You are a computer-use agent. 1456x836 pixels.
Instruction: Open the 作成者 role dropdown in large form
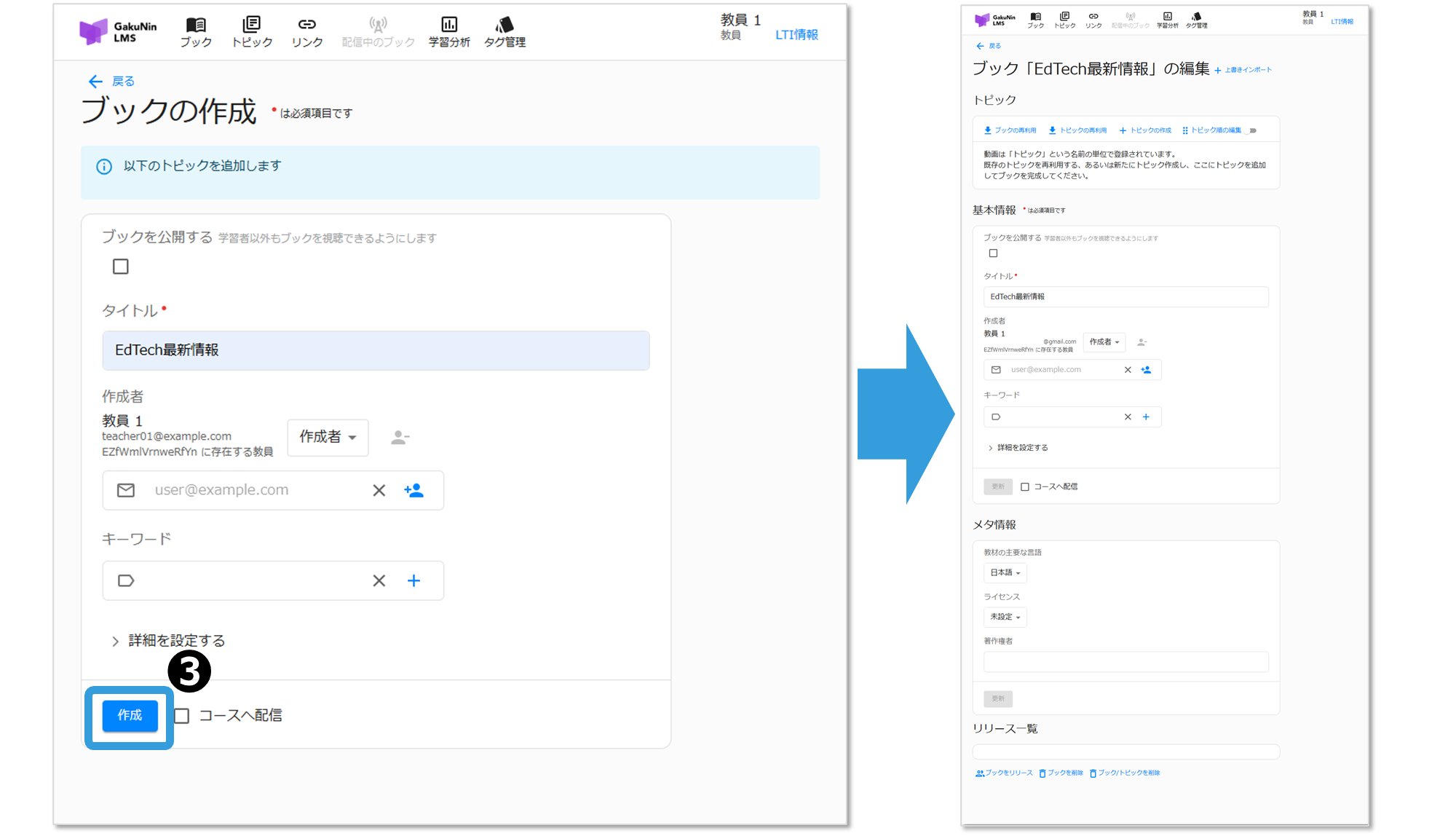coord(328,437)
